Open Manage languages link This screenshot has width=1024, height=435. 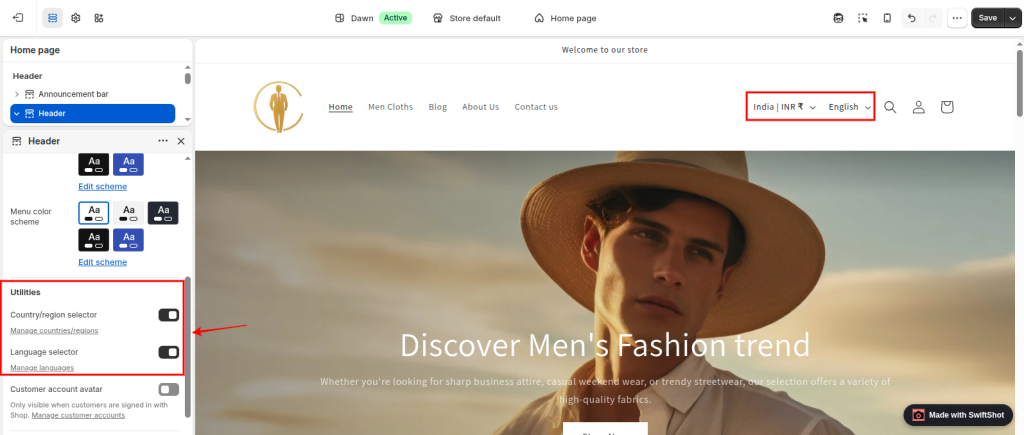(42, 368)
